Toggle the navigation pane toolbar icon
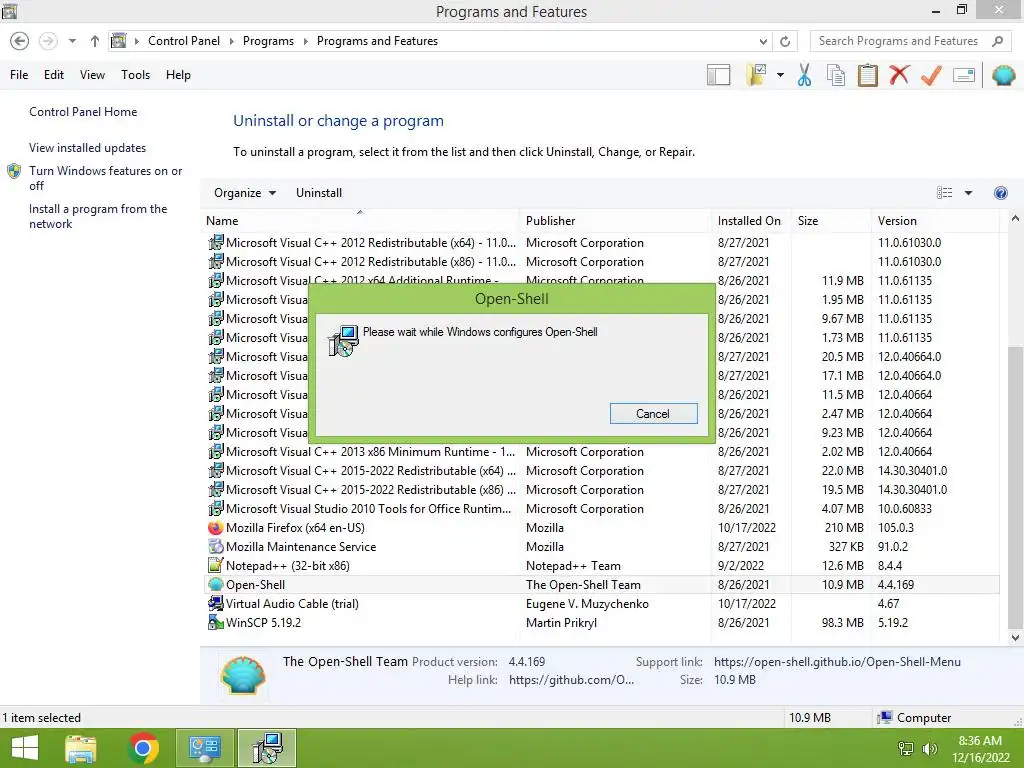The width and height of the screenshot is (1024, 768). (718, 75)
